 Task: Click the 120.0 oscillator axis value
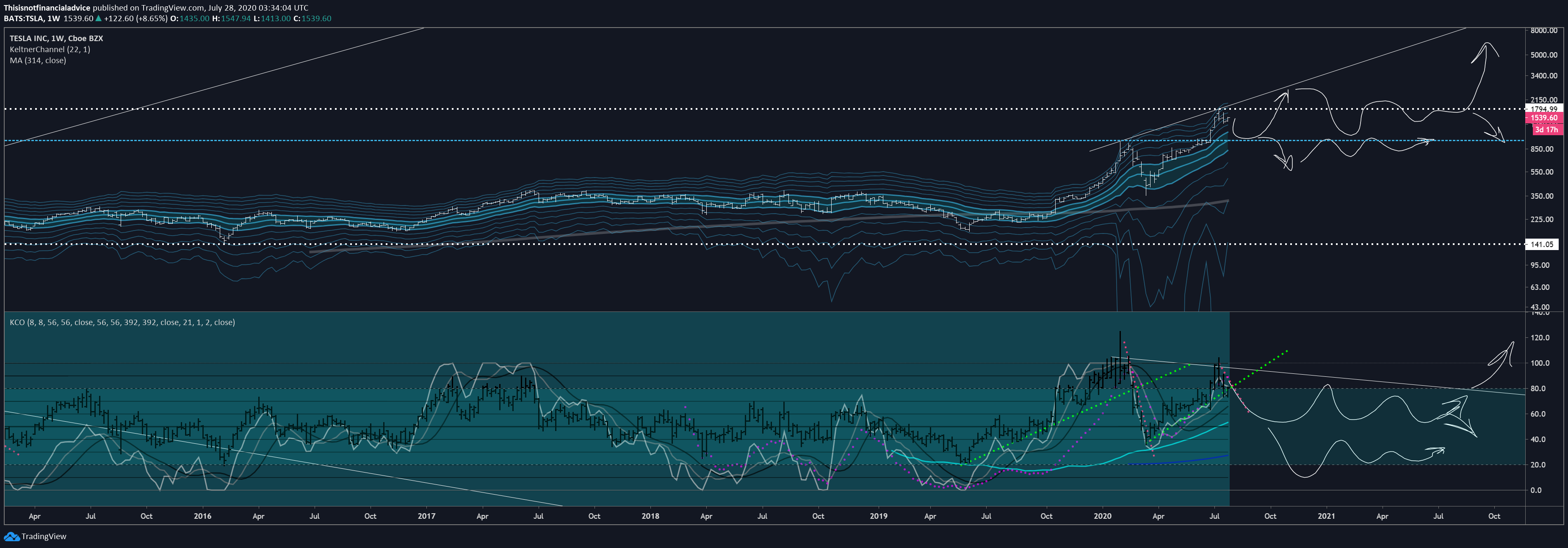point(1540,338)
